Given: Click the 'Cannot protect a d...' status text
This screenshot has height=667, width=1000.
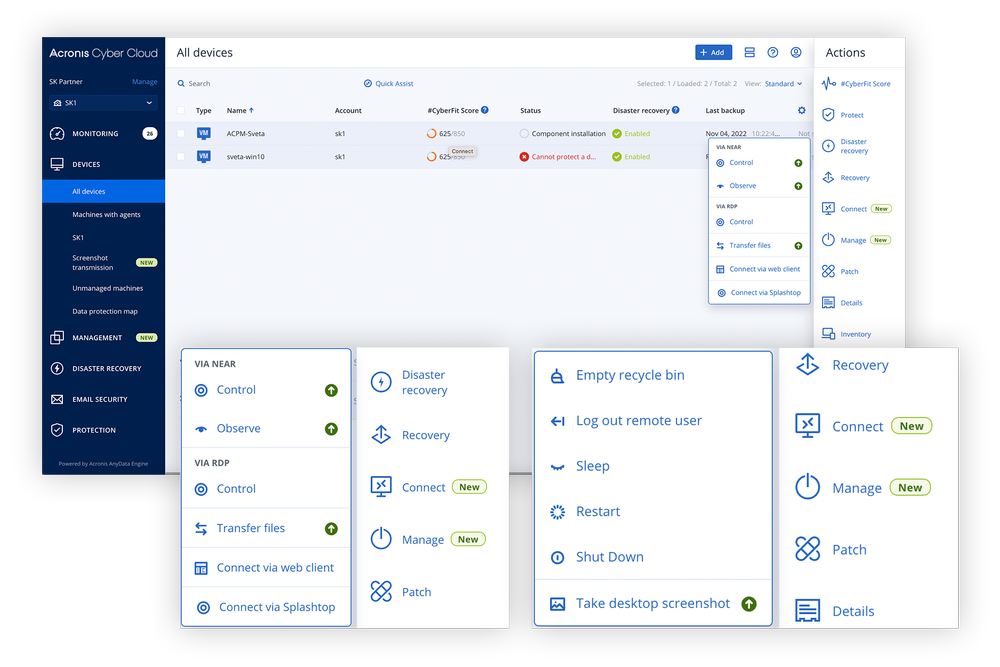Looking at the screenshot, I should [564, 157].
